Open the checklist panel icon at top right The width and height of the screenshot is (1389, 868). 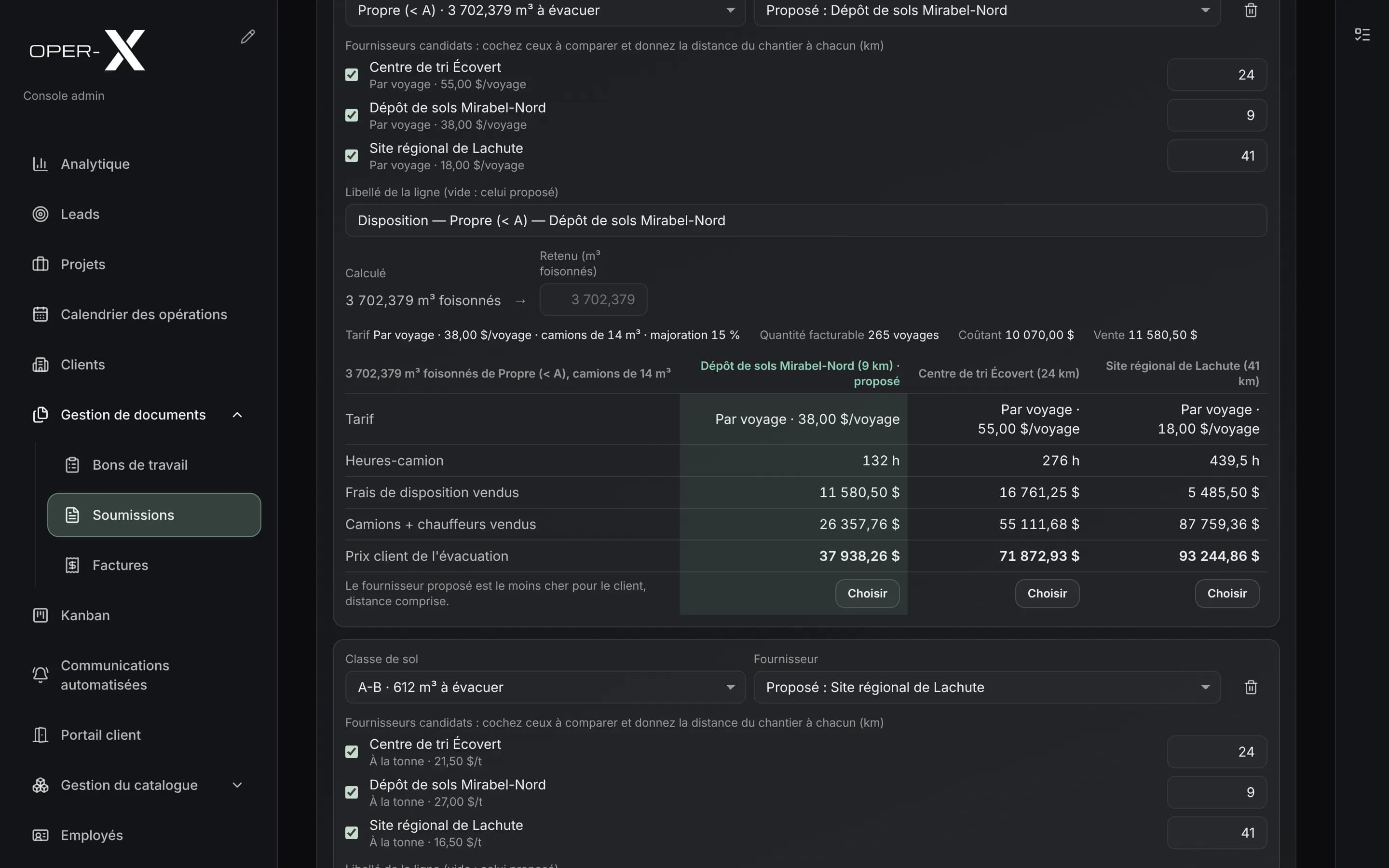click(x=1362, y=34)
